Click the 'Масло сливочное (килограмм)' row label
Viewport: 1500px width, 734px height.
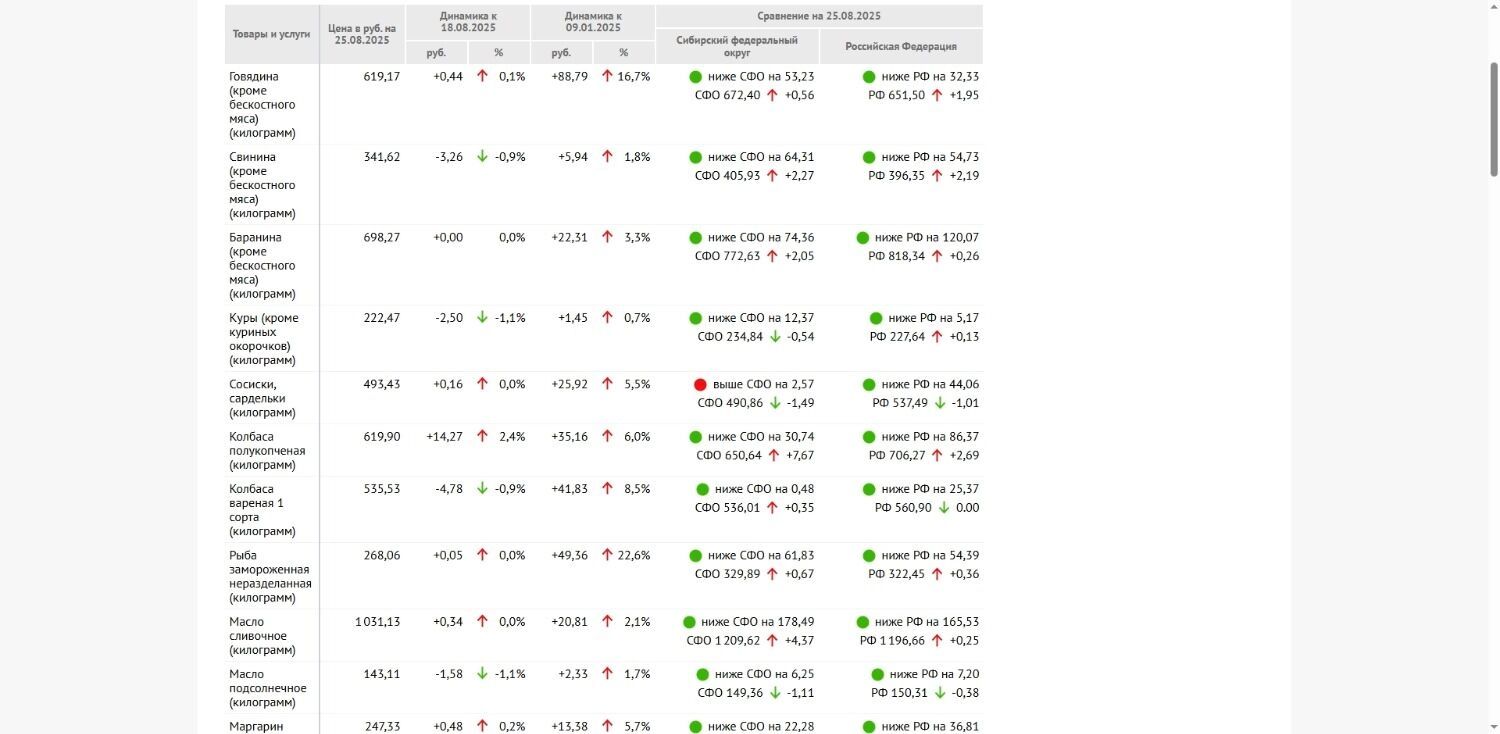tap(258, 636)
